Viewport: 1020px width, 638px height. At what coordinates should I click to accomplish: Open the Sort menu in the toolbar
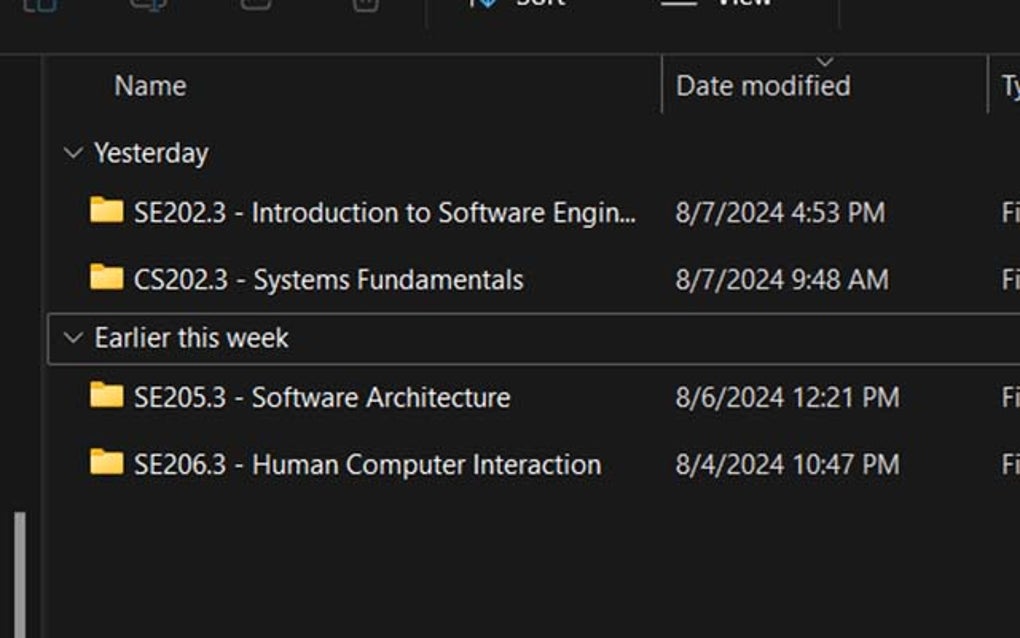coord(520,3)
